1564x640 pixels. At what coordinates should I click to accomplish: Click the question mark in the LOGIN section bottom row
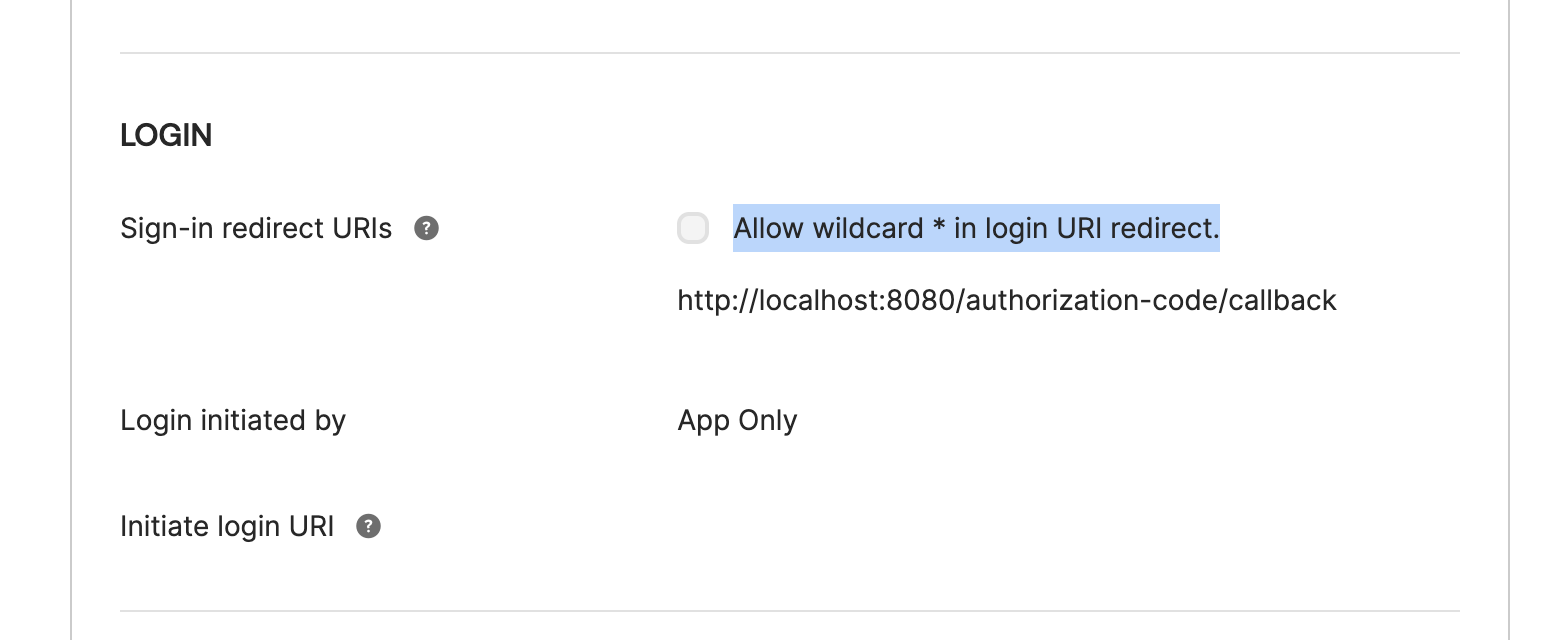coord(367,526)
